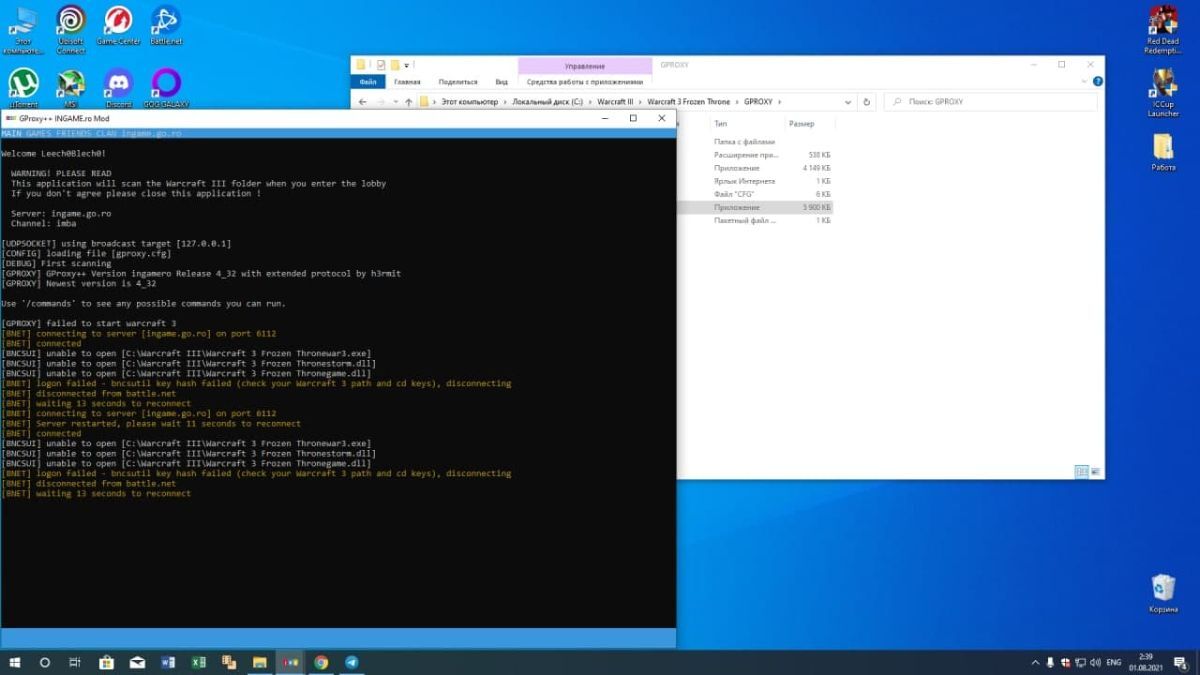Open the Ubisoft Connect desktop icon
1200x675 pixels.
pyautogui.click(x=71, y=21)
